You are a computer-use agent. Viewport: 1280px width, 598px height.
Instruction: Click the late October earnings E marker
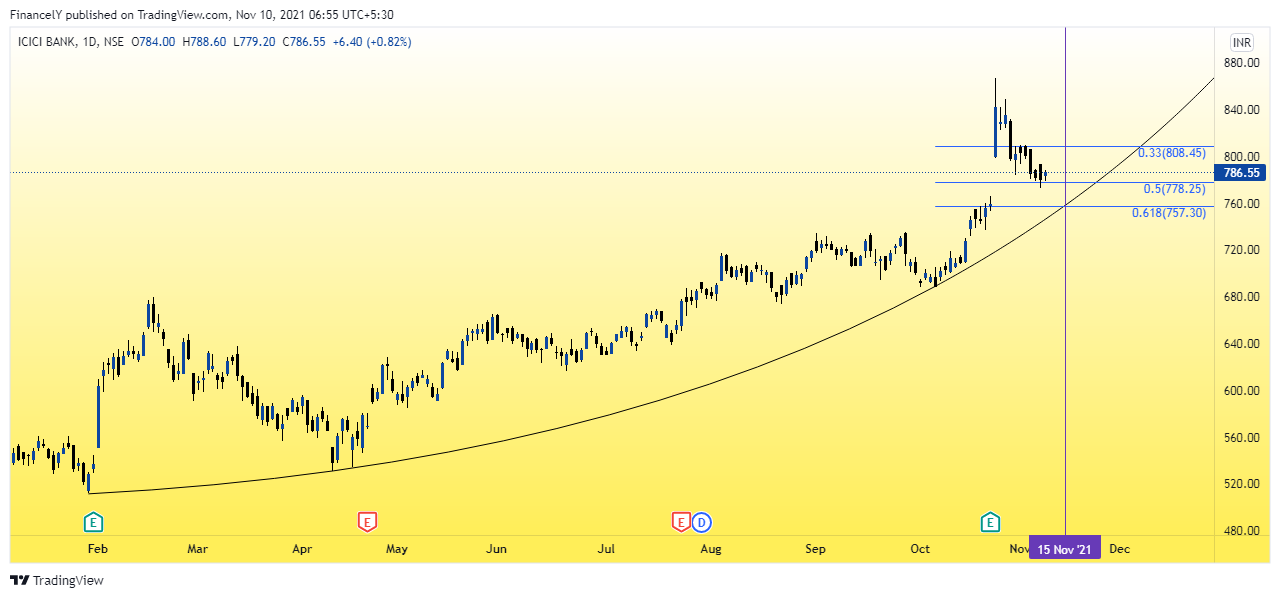click(989, 521)
